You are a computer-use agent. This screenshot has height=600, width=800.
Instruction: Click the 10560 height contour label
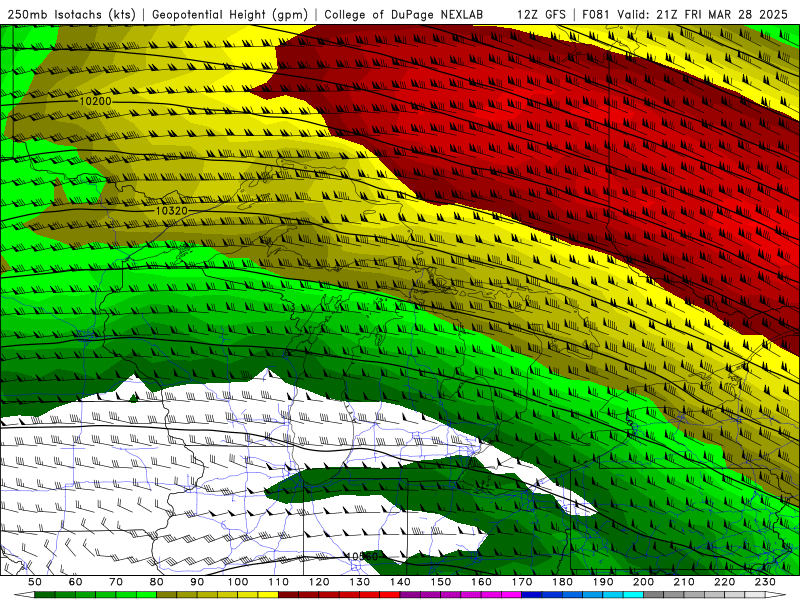point(362,556)
